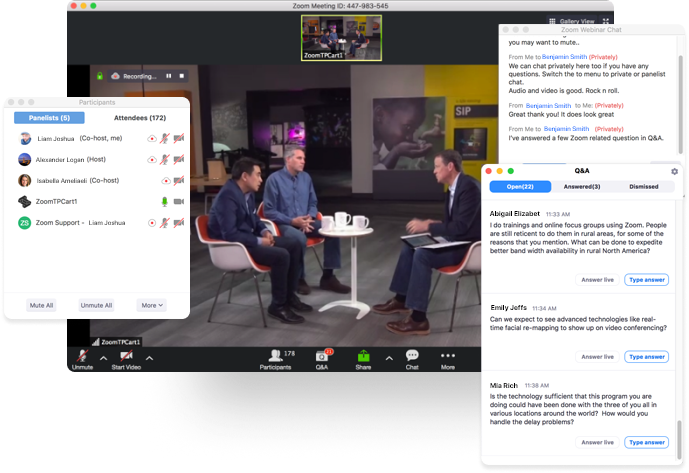Select the Dismissed Q&A tab
This screenshot has width=689, height=473.
tap(644, 187)
